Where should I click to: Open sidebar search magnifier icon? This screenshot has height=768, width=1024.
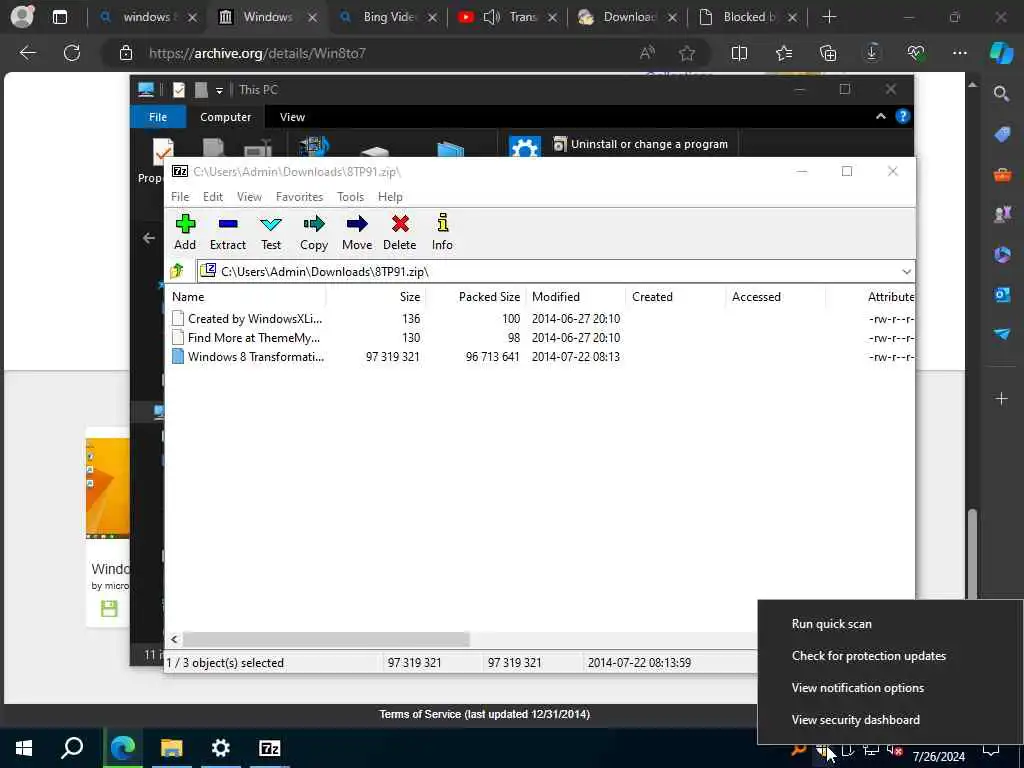coord(1001,94)
